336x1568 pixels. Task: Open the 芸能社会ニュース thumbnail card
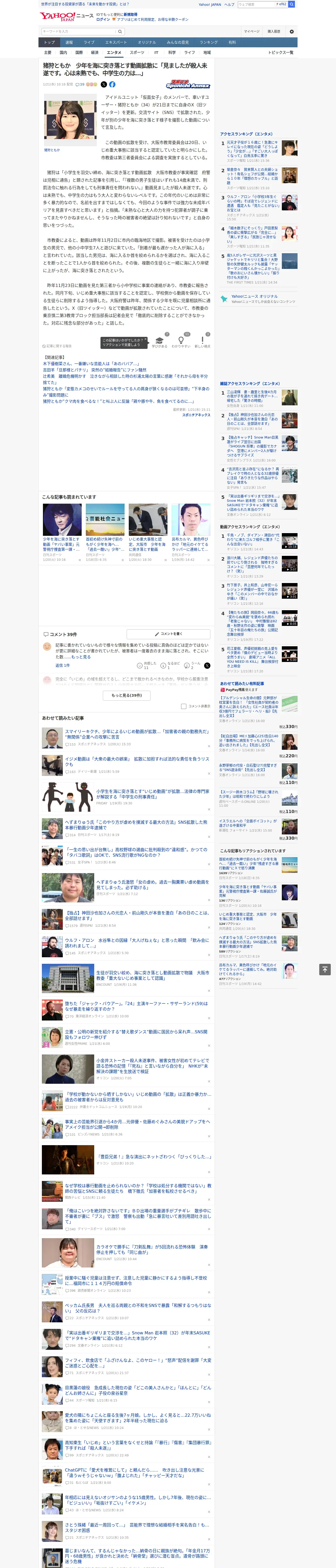[105, 519]
